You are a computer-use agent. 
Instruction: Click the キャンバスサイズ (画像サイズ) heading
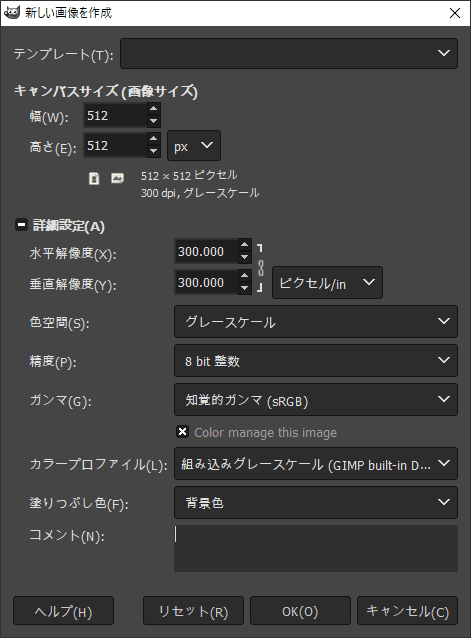click(x=106, y=91)
